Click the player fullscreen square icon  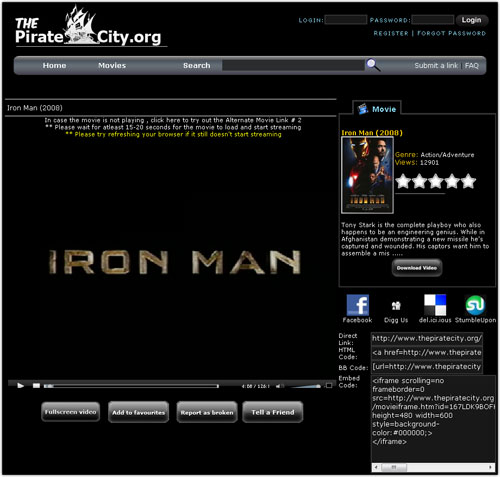coord(329,386)
